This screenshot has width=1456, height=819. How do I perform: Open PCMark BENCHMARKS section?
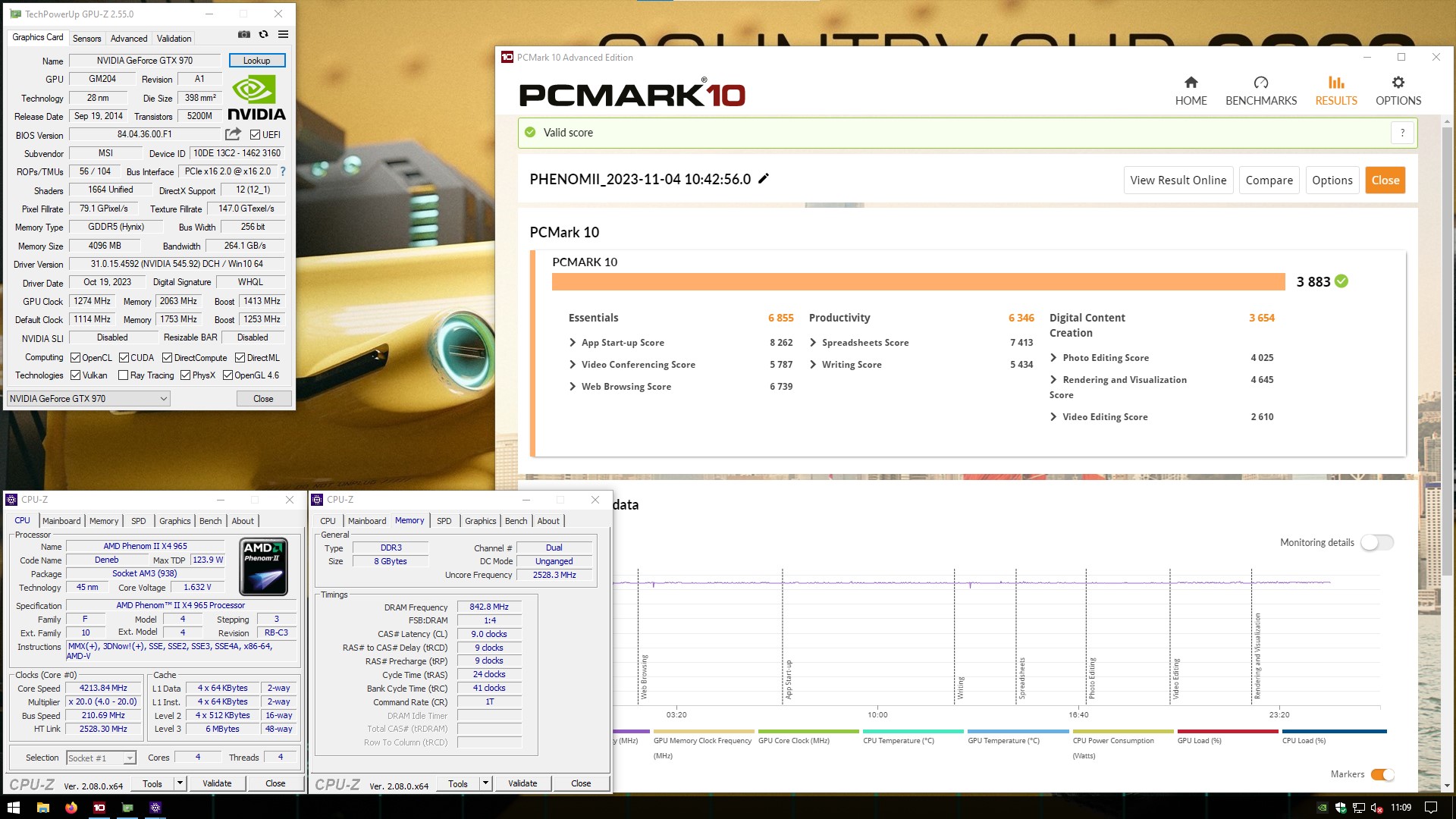(x=1261, y=91)
